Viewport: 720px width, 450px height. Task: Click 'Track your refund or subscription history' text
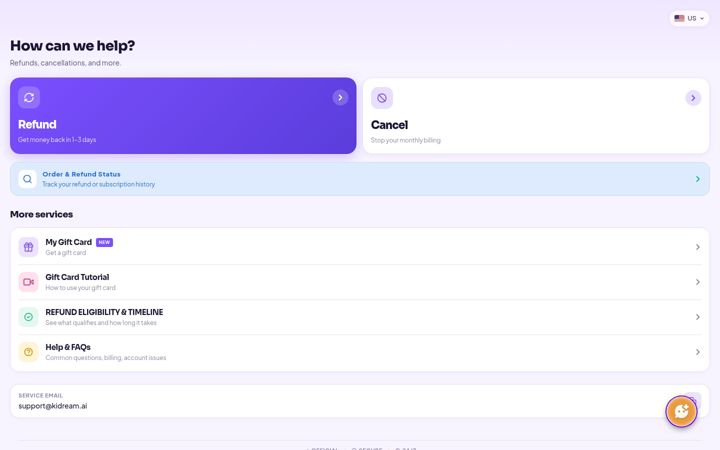(99, 184)
